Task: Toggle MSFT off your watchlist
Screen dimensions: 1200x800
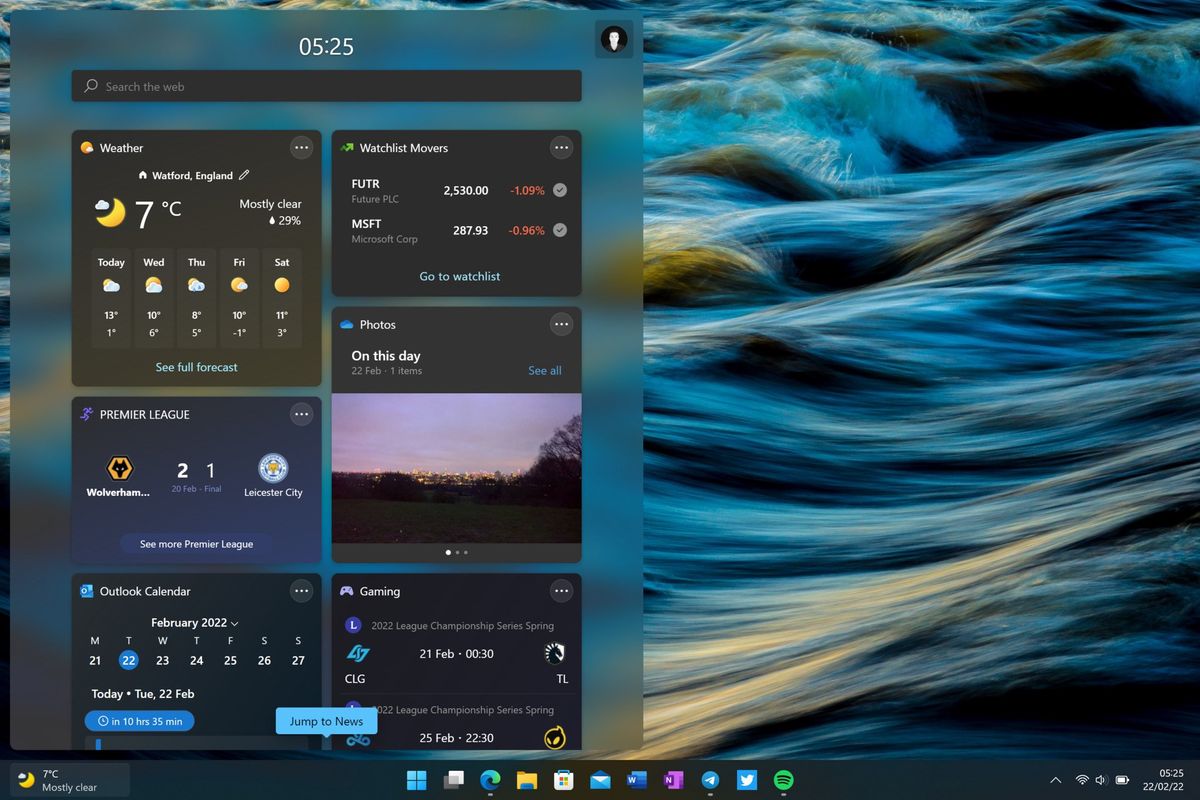Action: (x=560, y=230)
